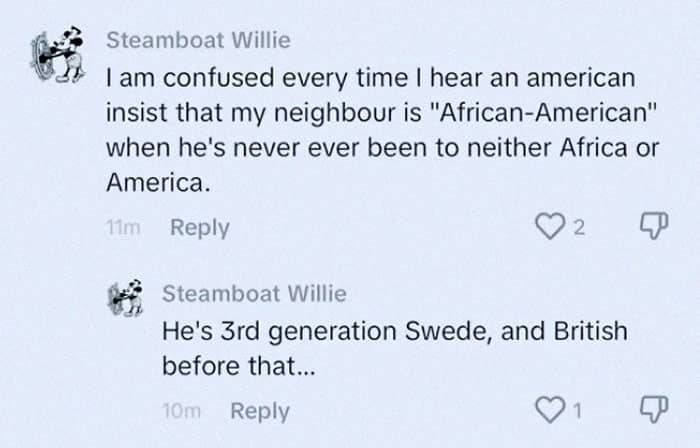Click the Reply button beside 10m
Screen dimensions: 700x448
click(259, 410)
